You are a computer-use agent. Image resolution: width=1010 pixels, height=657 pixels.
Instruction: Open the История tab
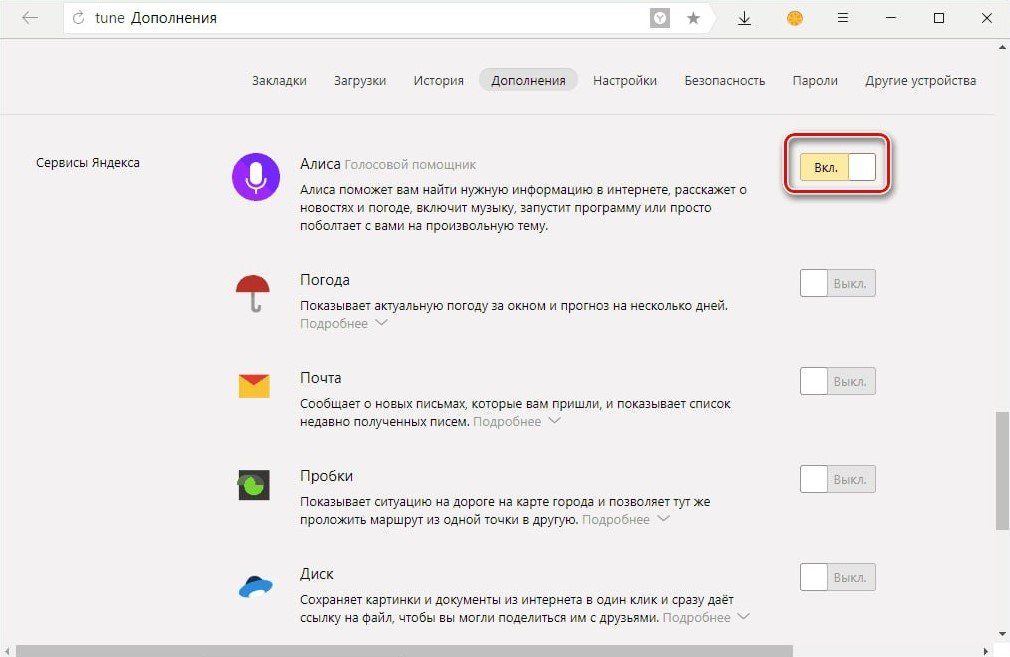(x=439, y=81)
